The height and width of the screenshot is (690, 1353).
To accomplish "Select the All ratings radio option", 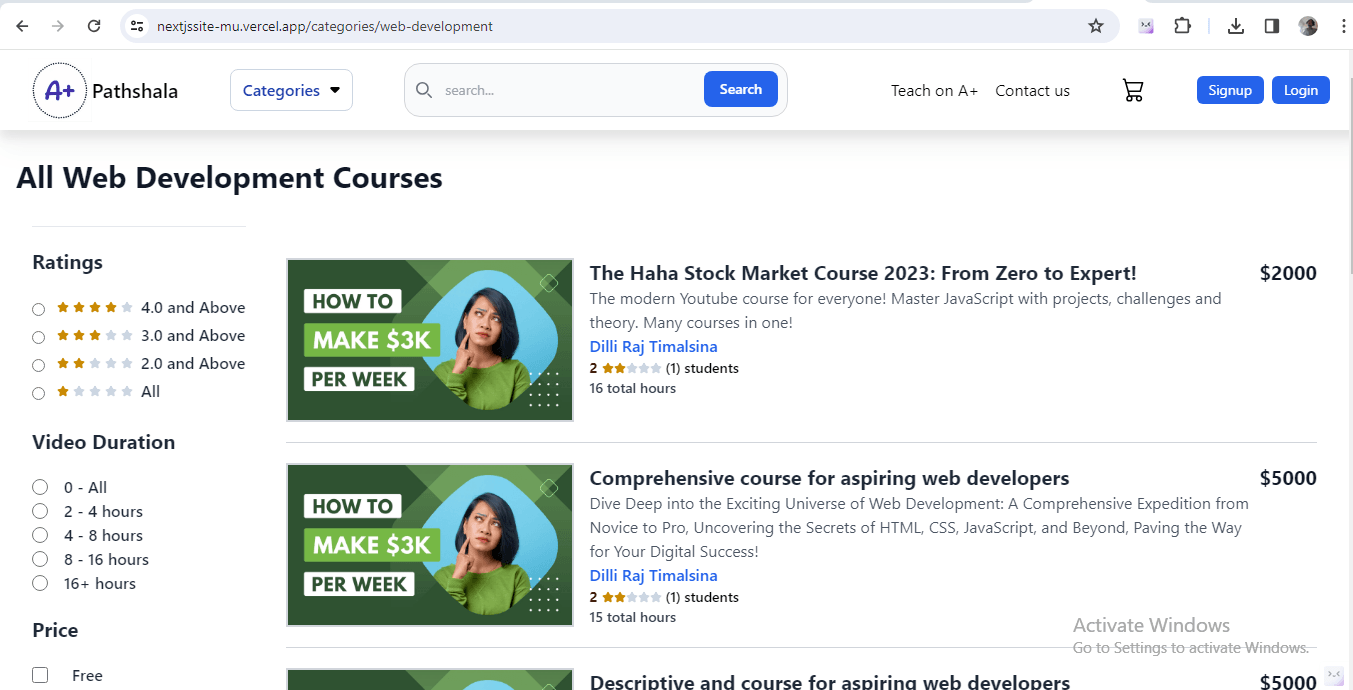I will point(38,393).
